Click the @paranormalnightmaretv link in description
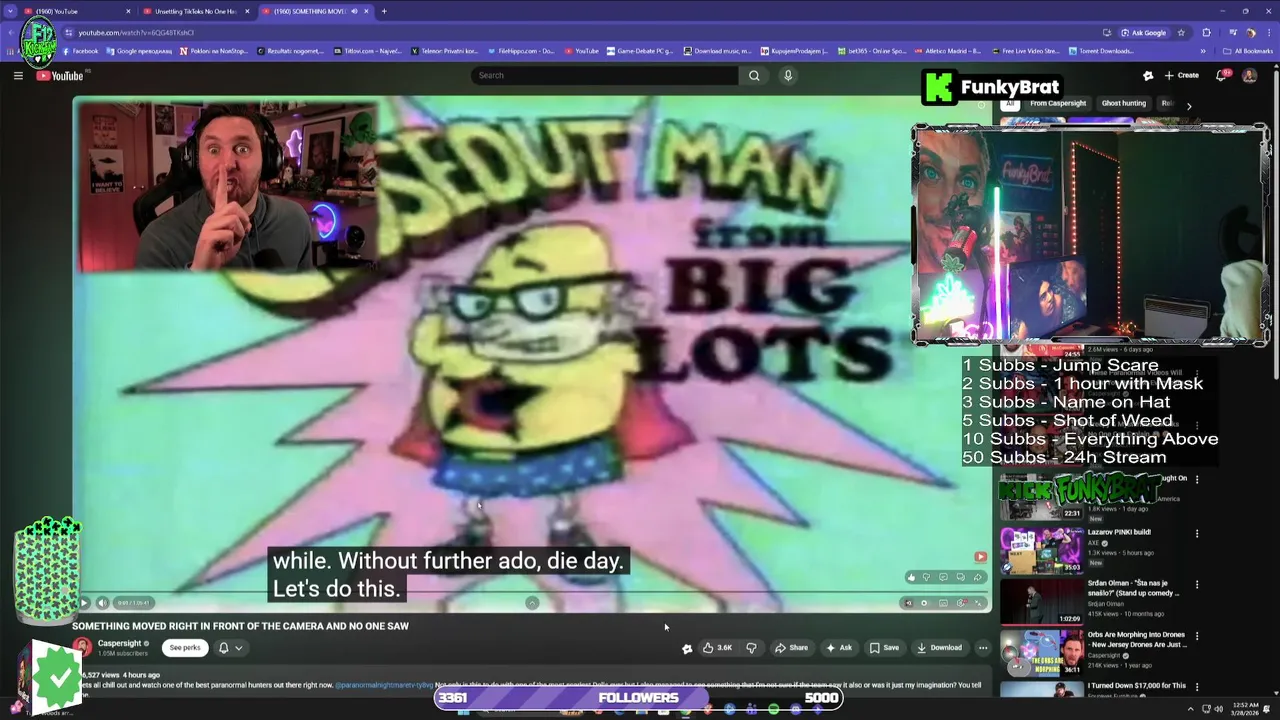This screenshot has height=720, width=1280. point(384,685)
